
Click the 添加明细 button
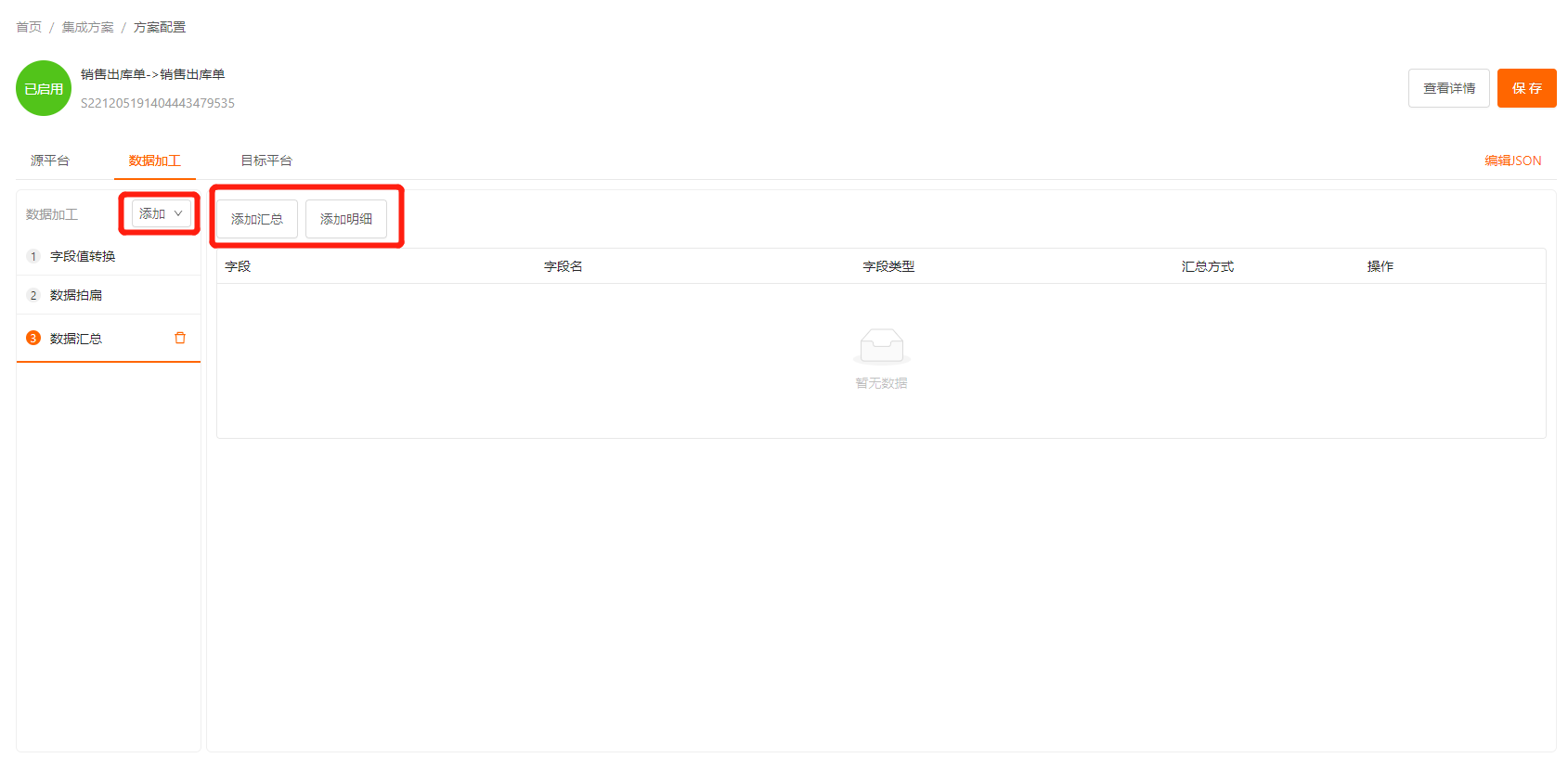point(346,219)
